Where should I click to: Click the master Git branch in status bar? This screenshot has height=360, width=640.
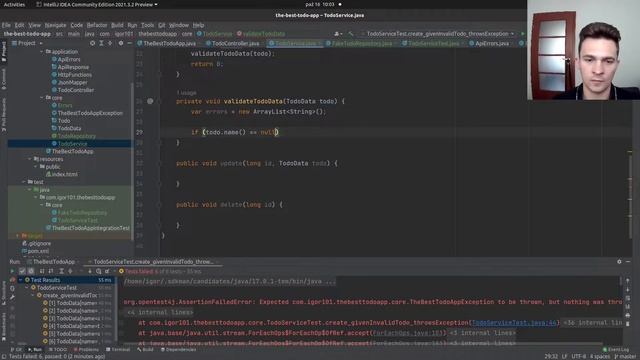pos(626,357)
